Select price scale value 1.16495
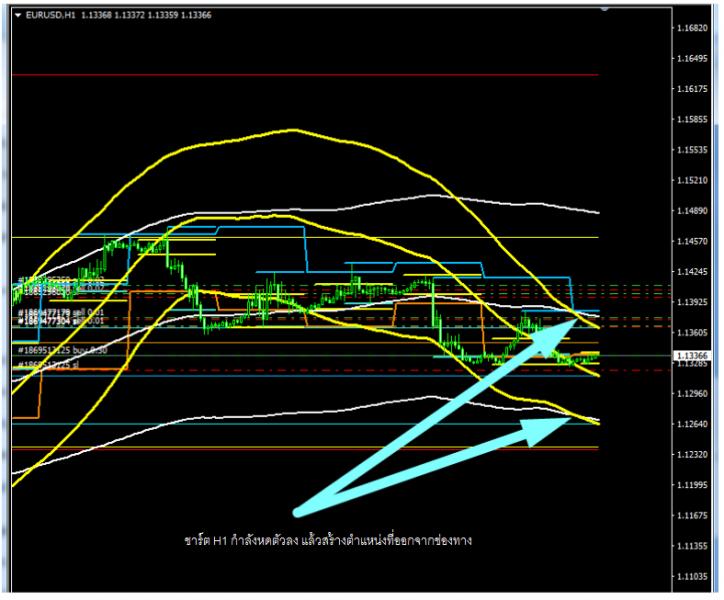The image size is (724, 600). click(x=692, y=59)
